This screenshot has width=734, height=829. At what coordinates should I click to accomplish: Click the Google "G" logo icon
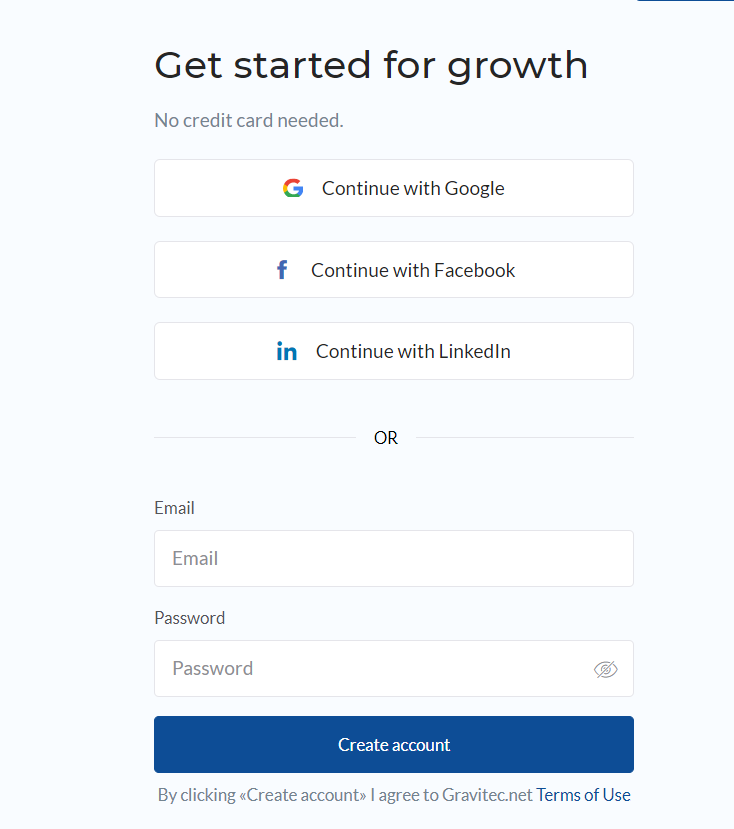click(293, 188)
